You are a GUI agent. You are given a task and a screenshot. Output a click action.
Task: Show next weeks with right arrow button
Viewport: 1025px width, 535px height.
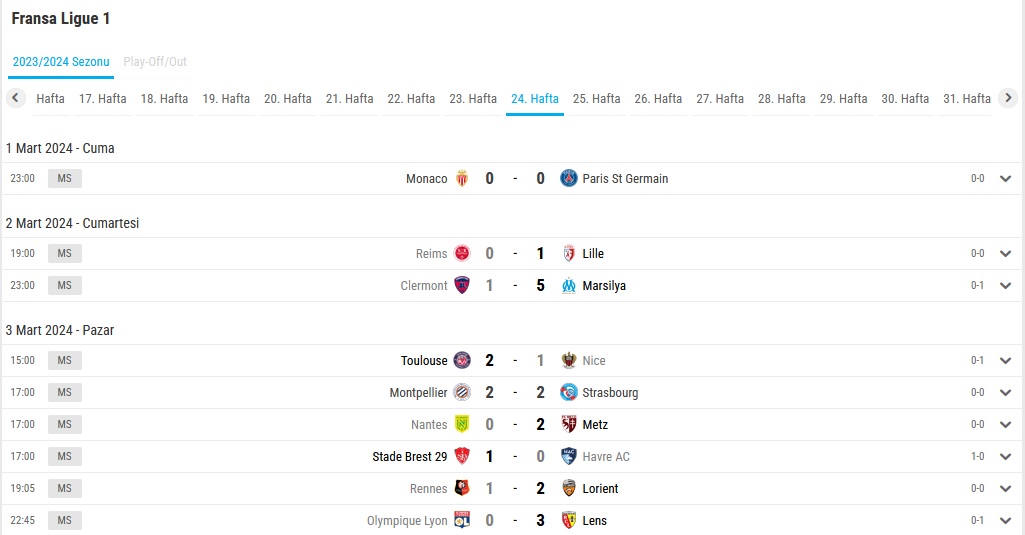click(x=1008, y=98)
